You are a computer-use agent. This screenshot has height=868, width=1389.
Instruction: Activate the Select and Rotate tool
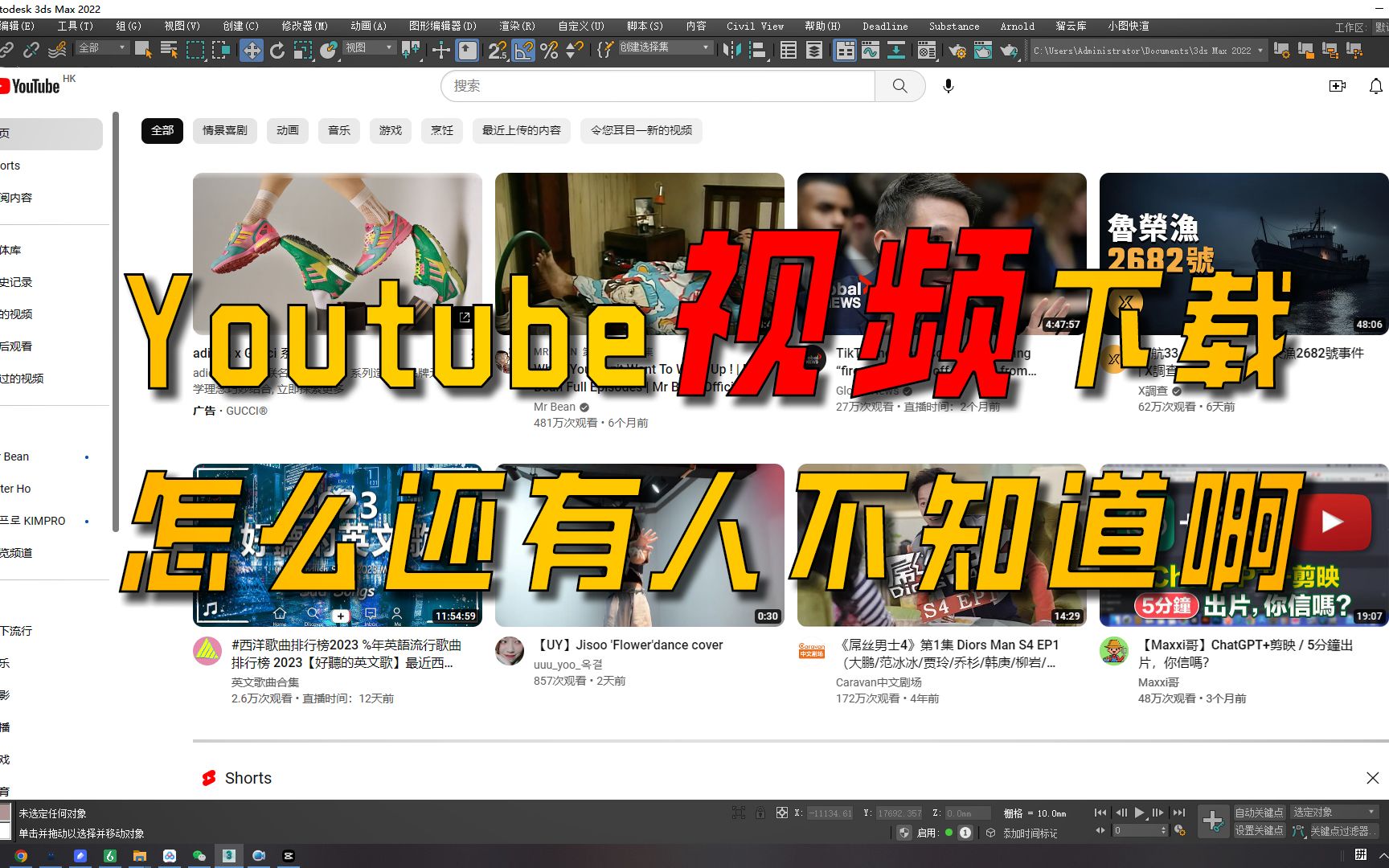click(277, 50)
